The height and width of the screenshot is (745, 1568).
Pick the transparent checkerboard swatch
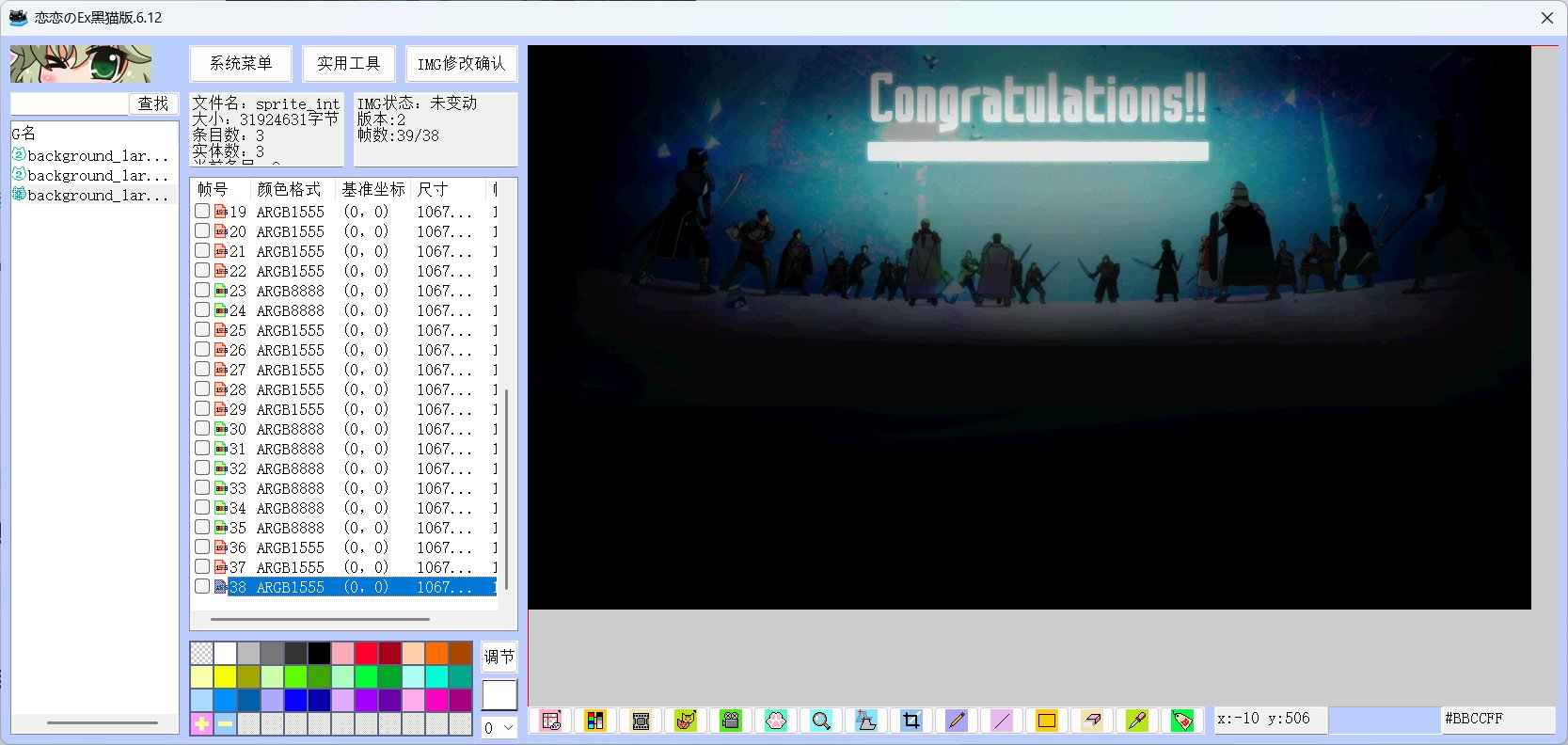tap(201, 653)
